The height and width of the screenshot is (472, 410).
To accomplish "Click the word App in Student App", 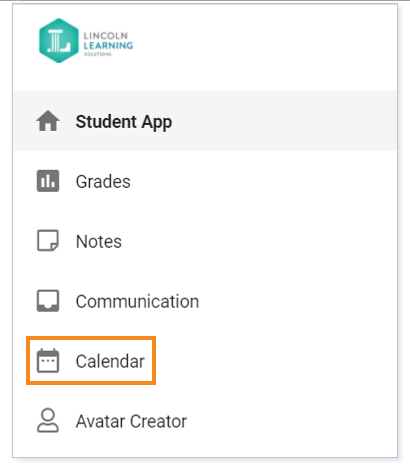I will click(157, 122).
